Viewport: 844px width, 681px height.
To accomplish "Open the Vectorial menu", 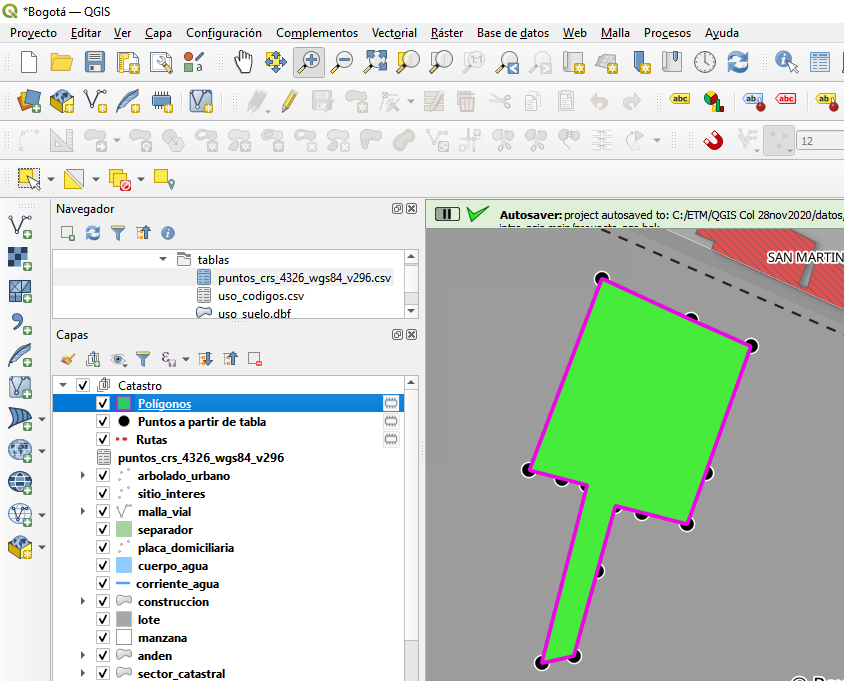I will click(394, 33).
